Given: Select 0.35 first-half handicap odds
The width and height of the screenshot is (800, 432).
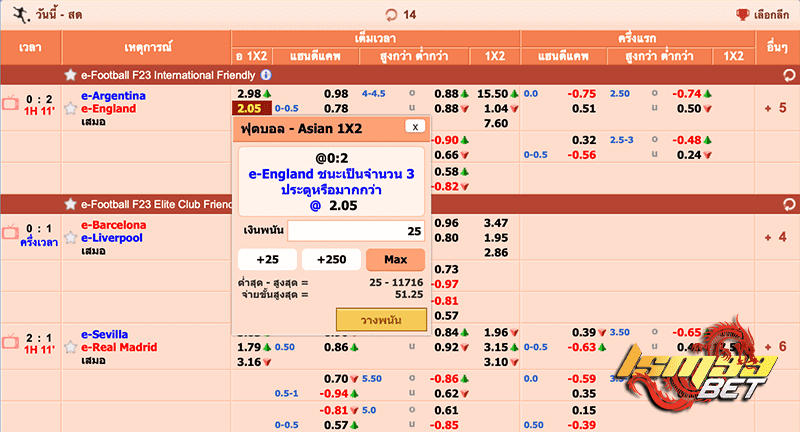Looking at the screenshot, I should (x=584, y=394).
